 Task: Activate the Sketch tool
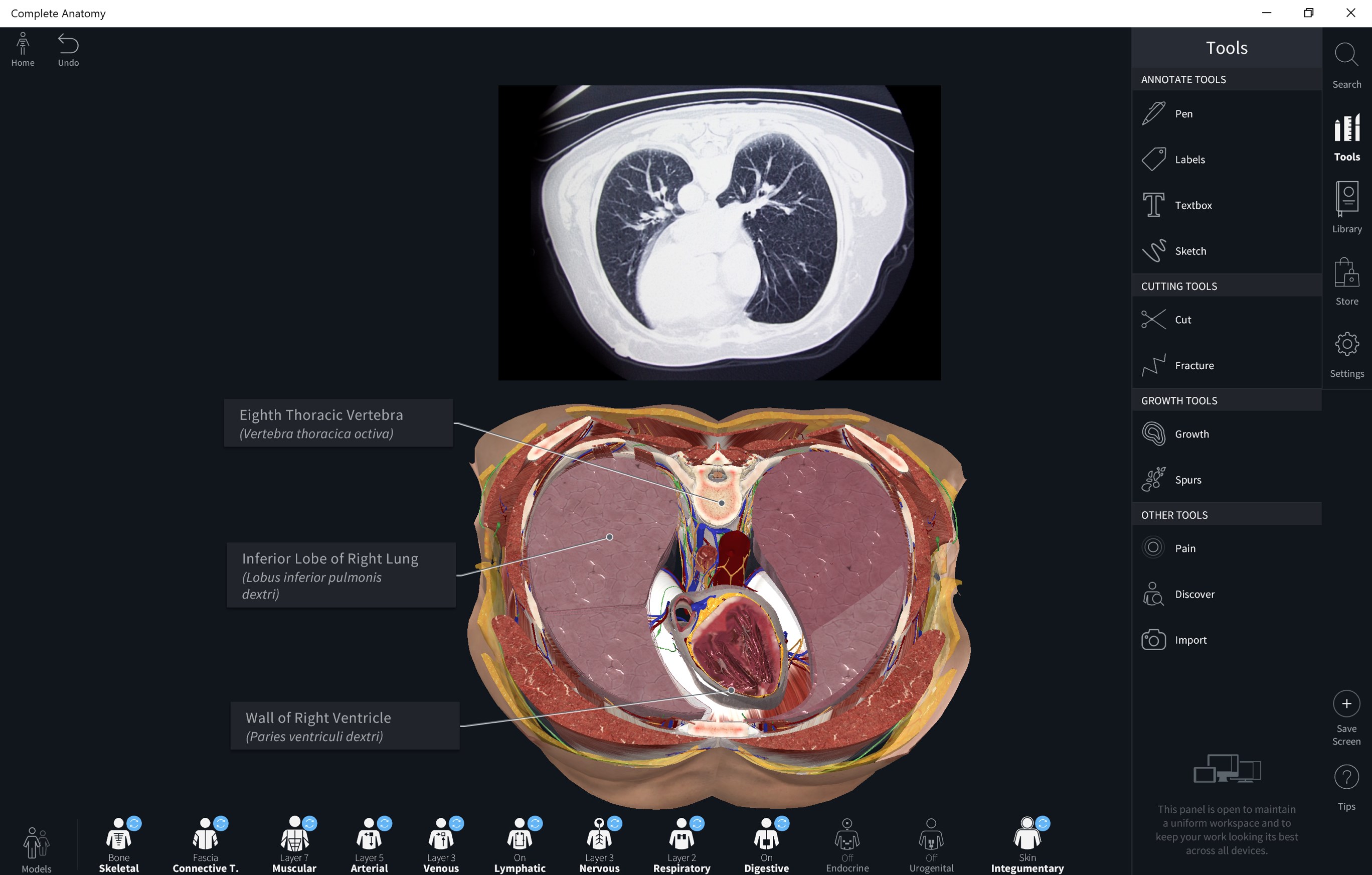[1226, 251]
